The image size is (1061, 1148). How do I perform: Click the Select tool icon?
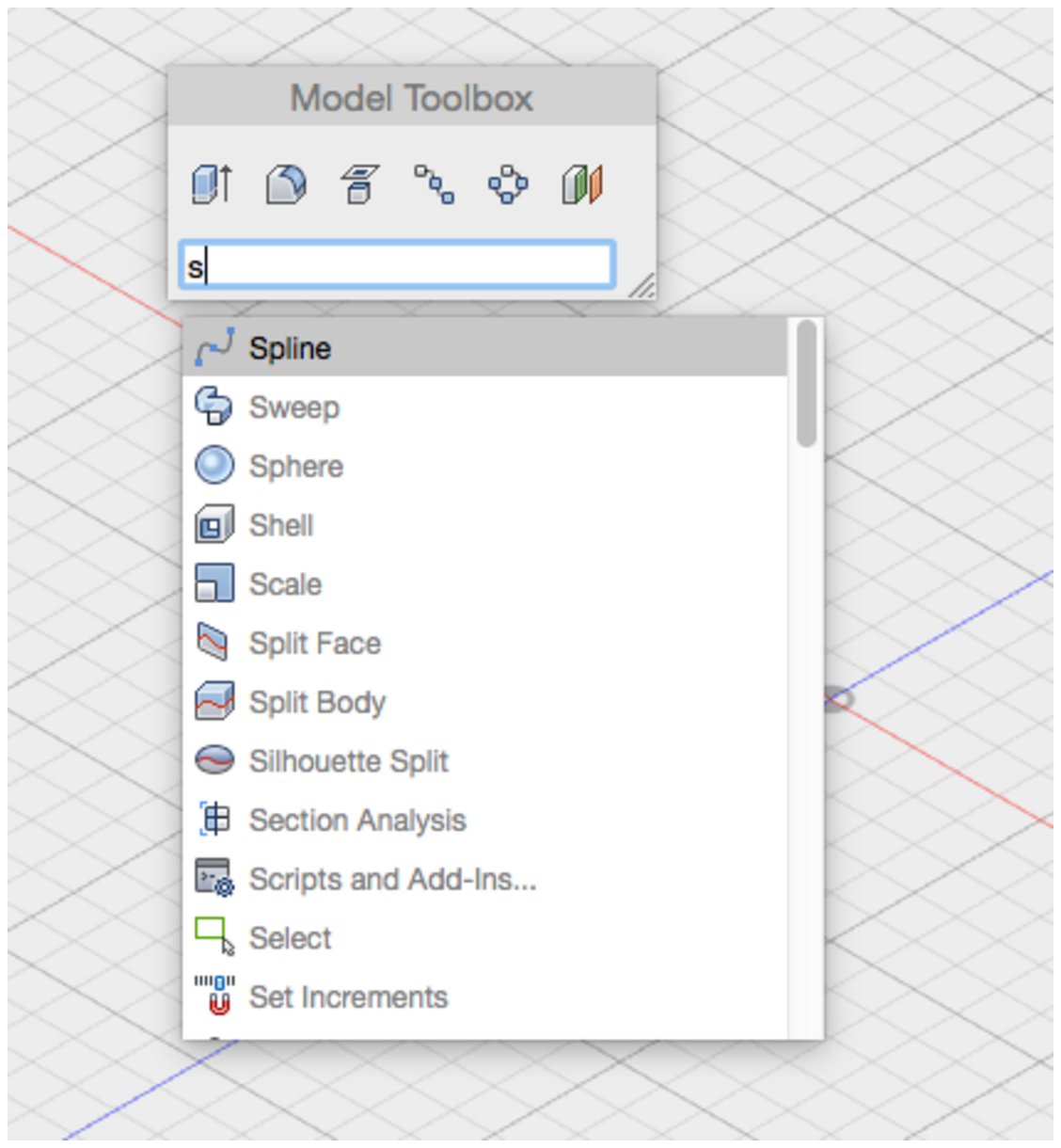point(214,937)
